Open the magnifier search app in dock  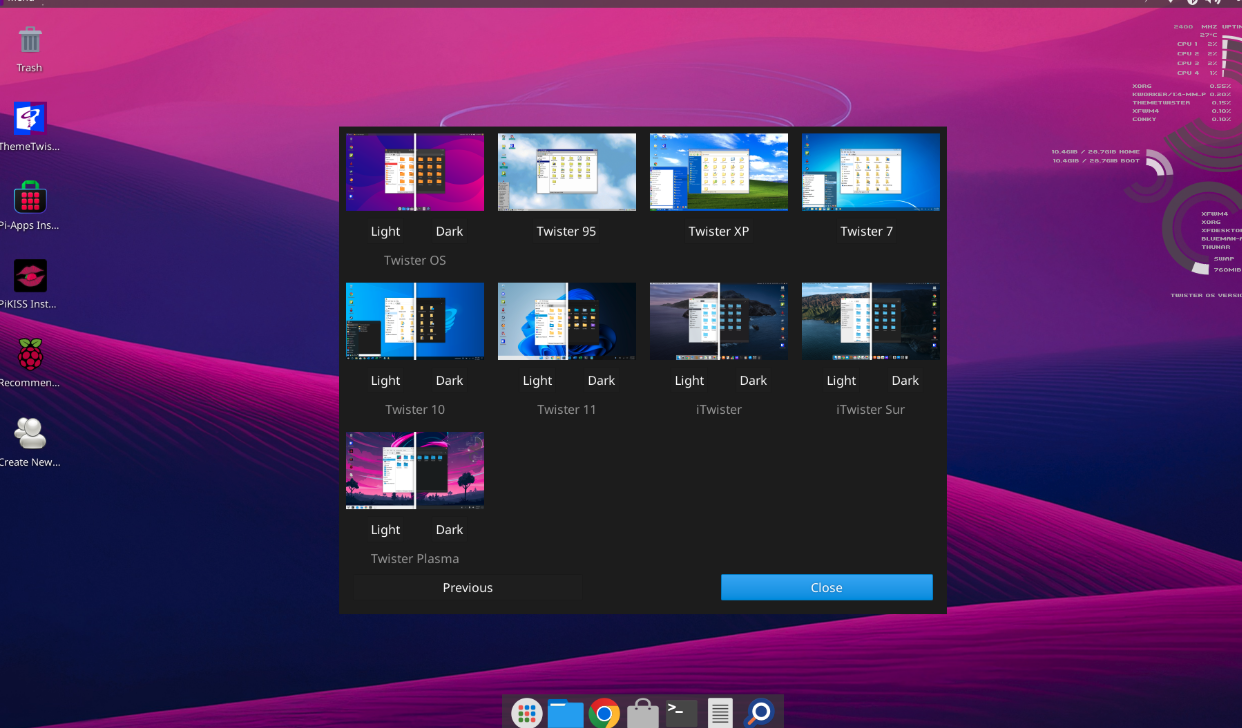click(x=760, y=712)
